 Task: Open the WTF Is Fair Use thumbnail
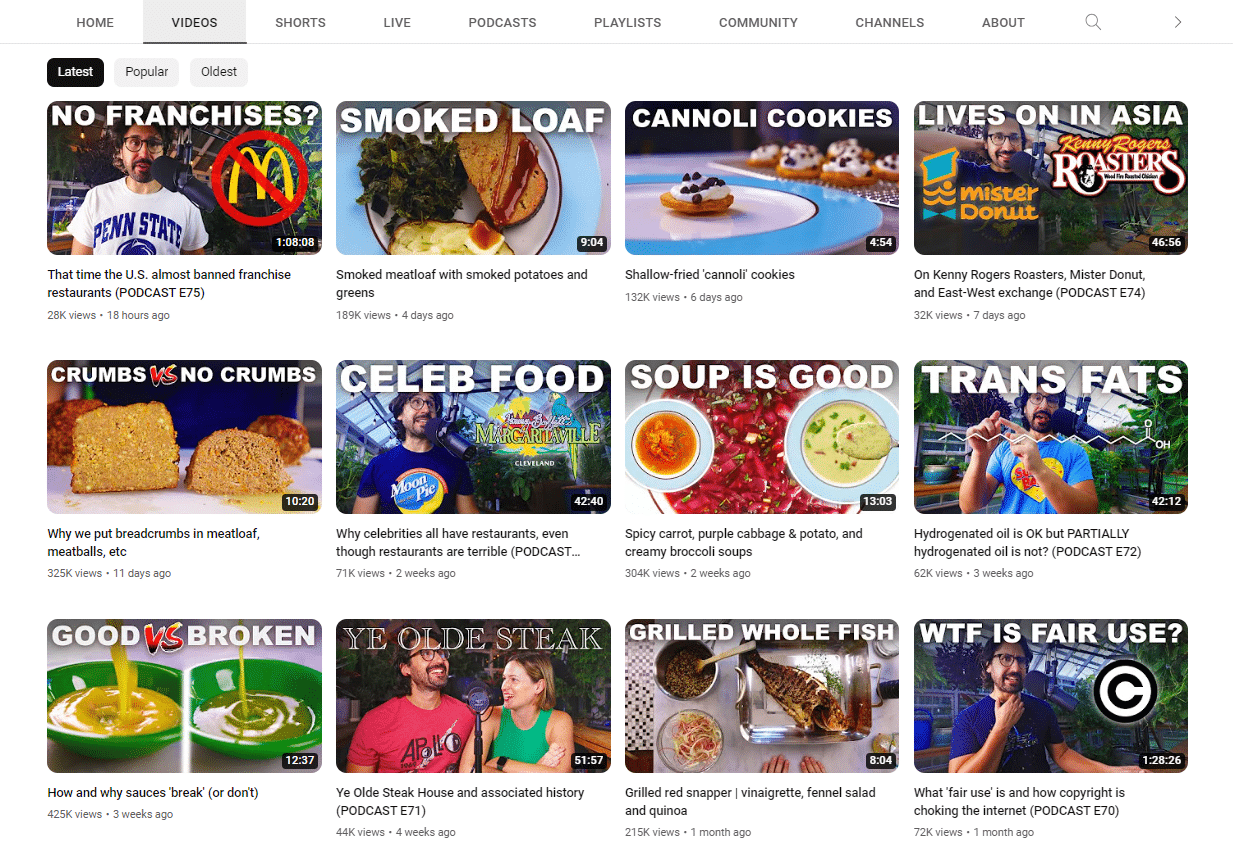coord(1051,696)
